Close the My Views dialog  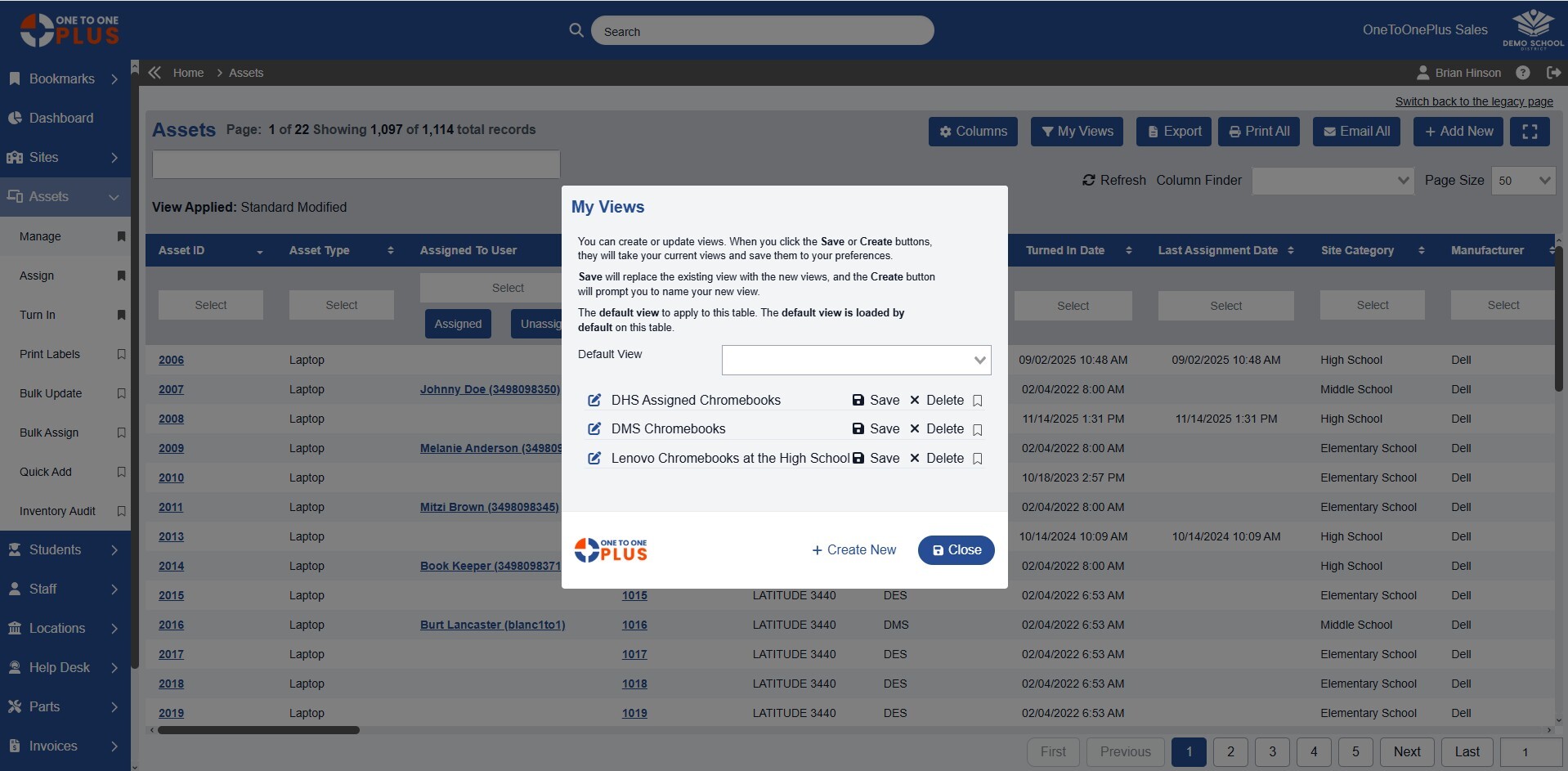[956, 550]
